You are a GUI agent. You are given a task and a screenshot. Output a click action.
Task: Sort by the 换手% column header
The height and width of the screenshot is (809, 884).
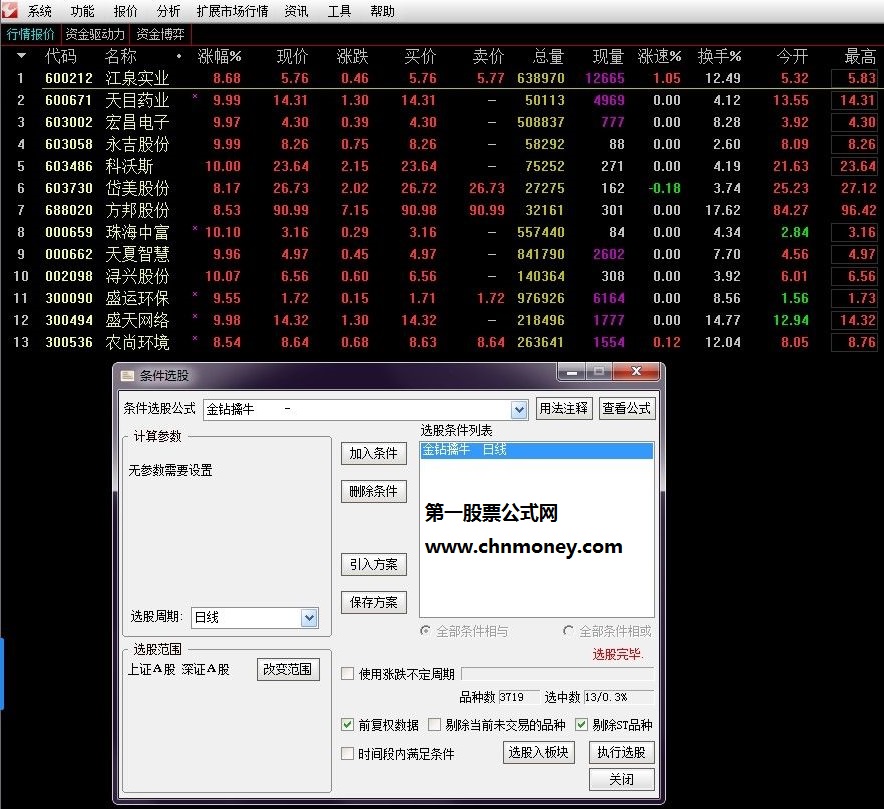click(719, 56)
